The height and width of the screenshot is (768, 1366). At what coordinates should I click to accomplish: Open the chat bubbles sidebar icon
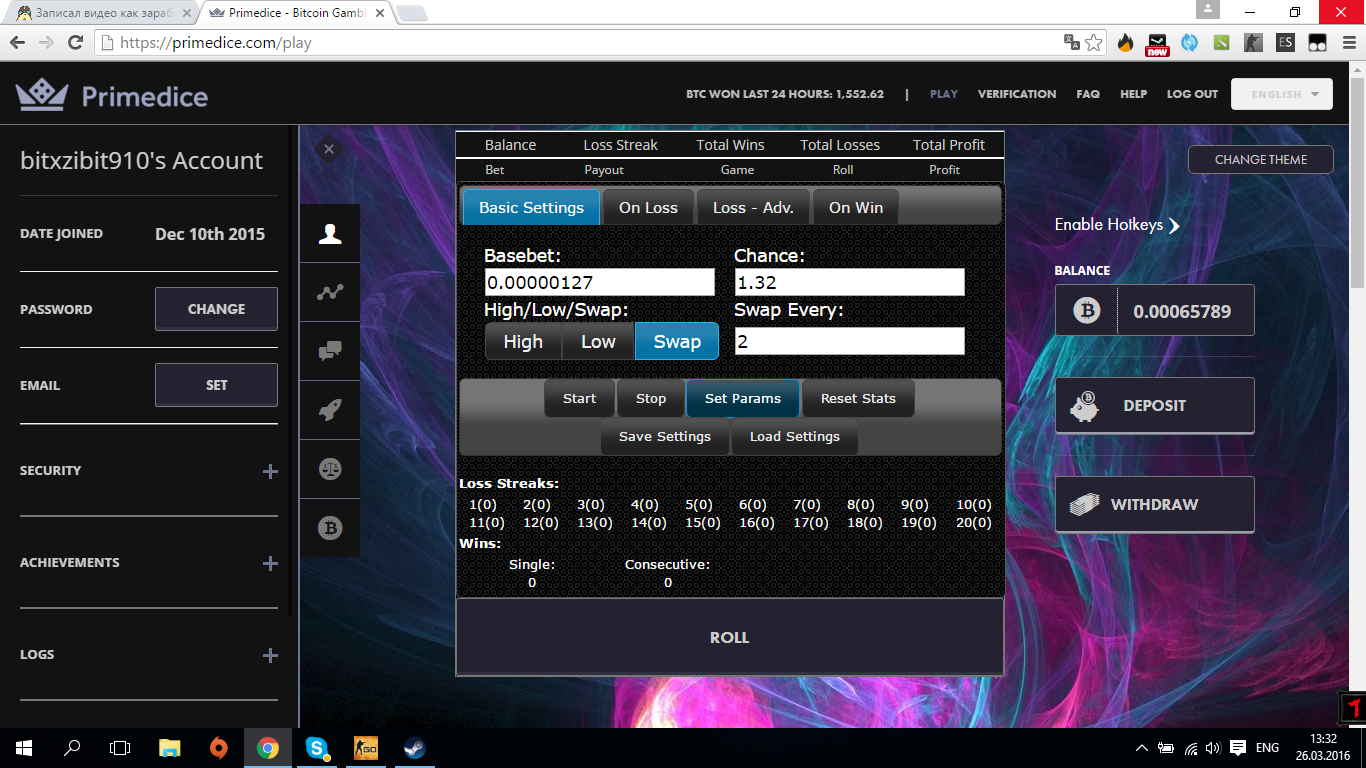click(x=330, y=351)
